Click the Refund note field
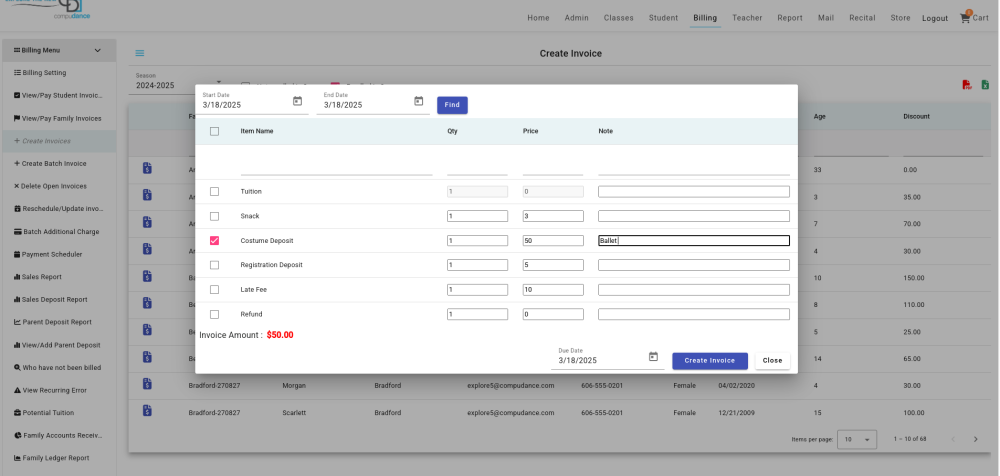 tap(694, 315)
